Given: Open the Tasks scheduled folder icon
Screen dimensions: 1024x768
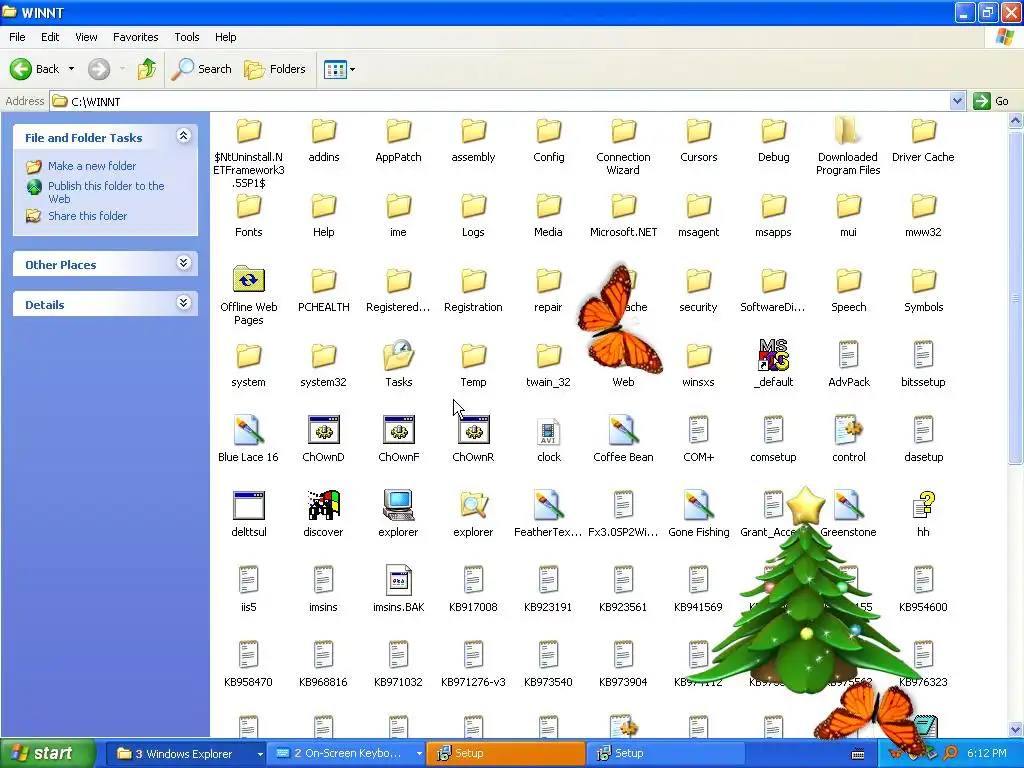Looking at the screenshot, I should pyautogui.click(x=398, y=357).
